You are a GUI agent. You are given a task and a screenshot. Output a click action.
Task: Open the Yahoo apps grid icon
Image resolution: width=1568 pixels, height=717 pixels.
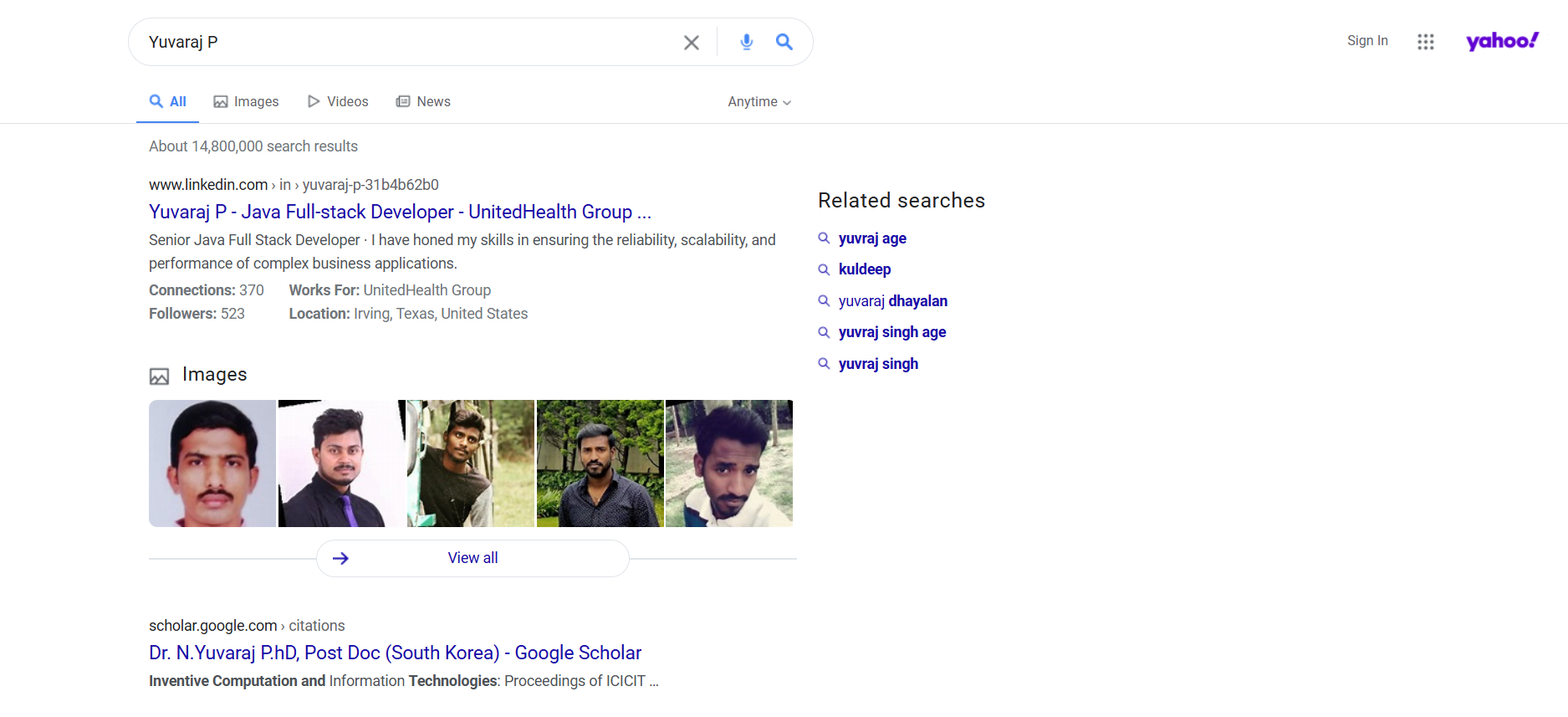click(1425, 42)
